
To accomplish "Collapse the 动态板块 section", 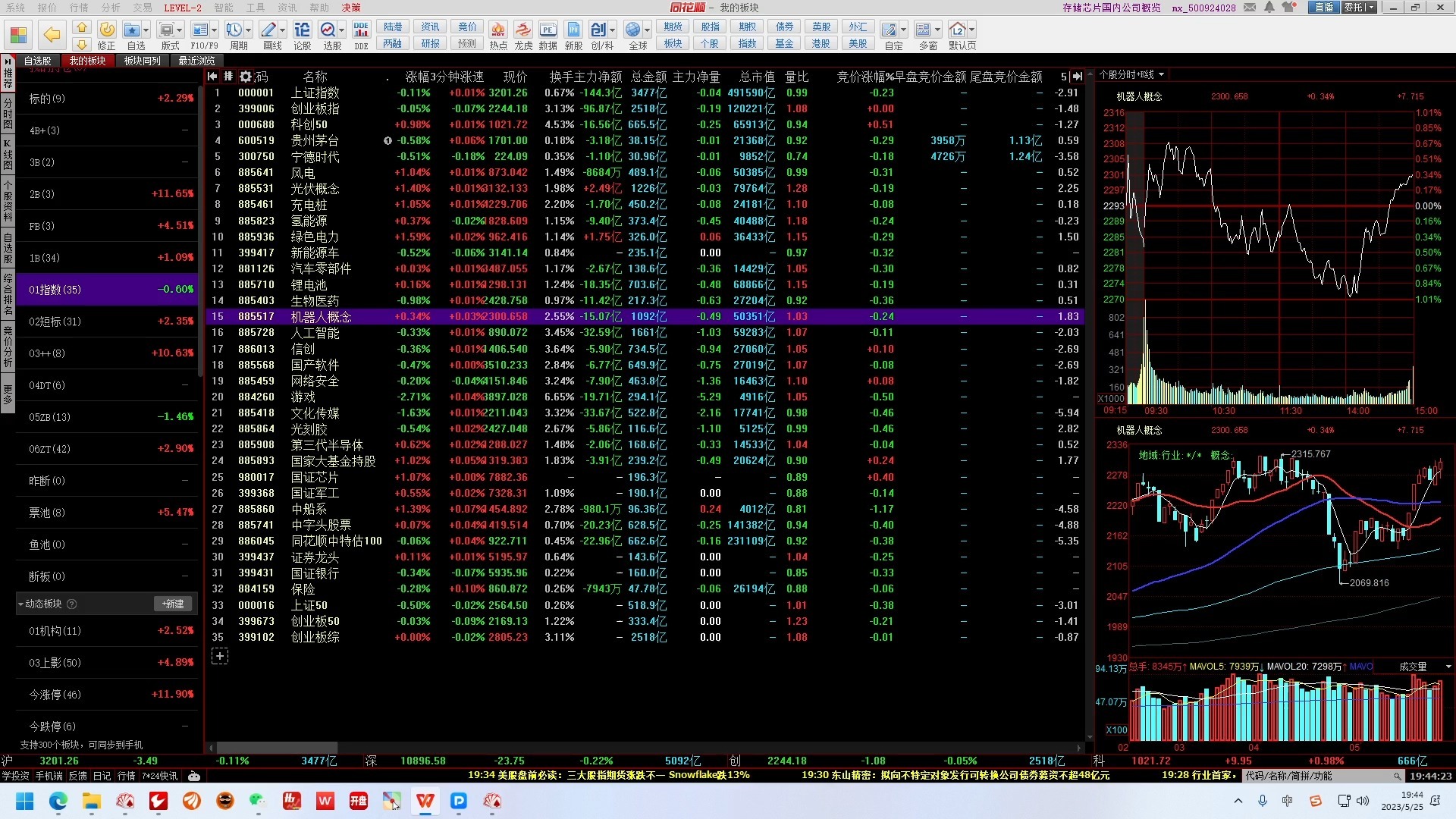I will tap(21, 604).
